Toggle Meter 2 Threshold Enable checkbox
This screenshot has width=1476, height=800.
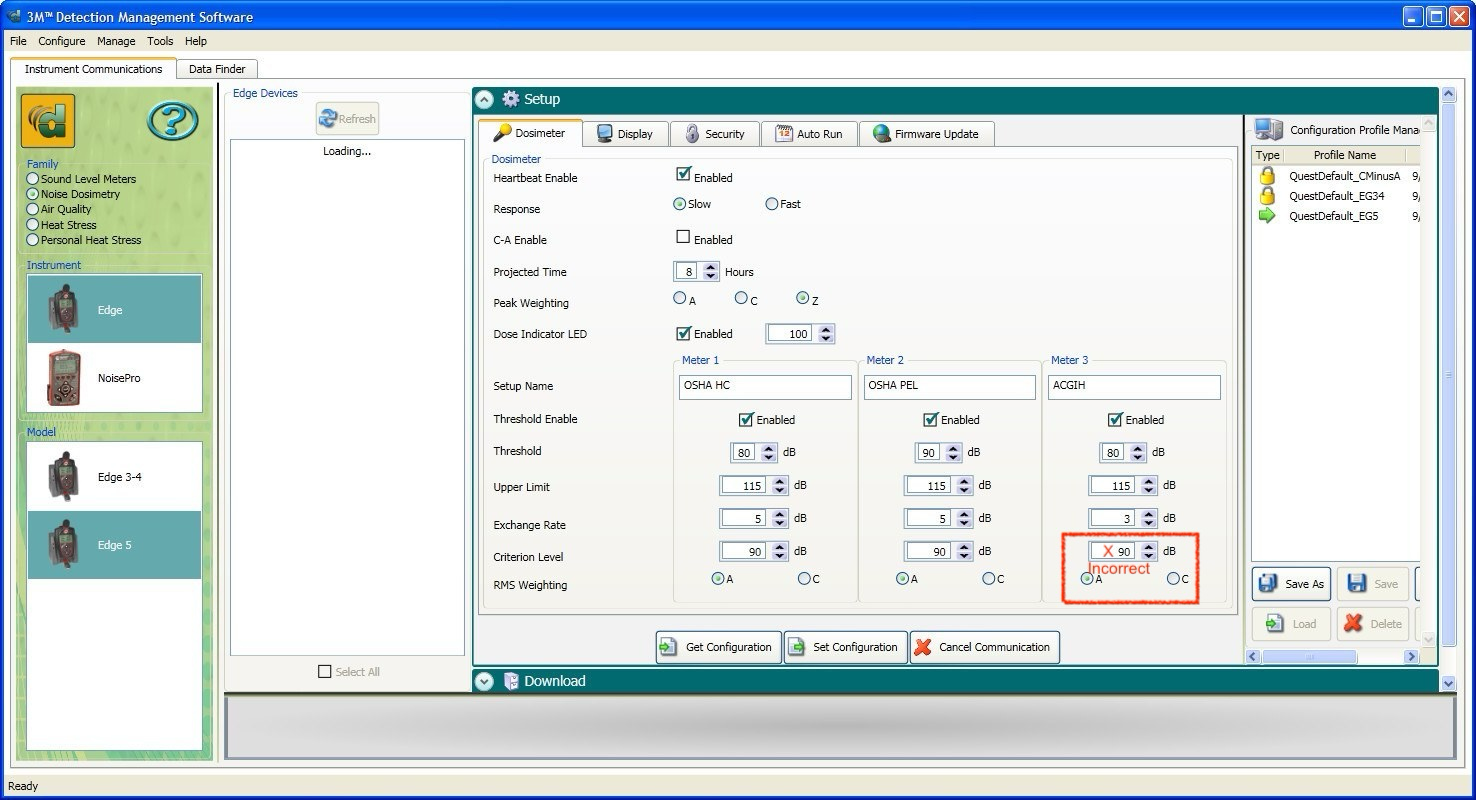point(930,419)
